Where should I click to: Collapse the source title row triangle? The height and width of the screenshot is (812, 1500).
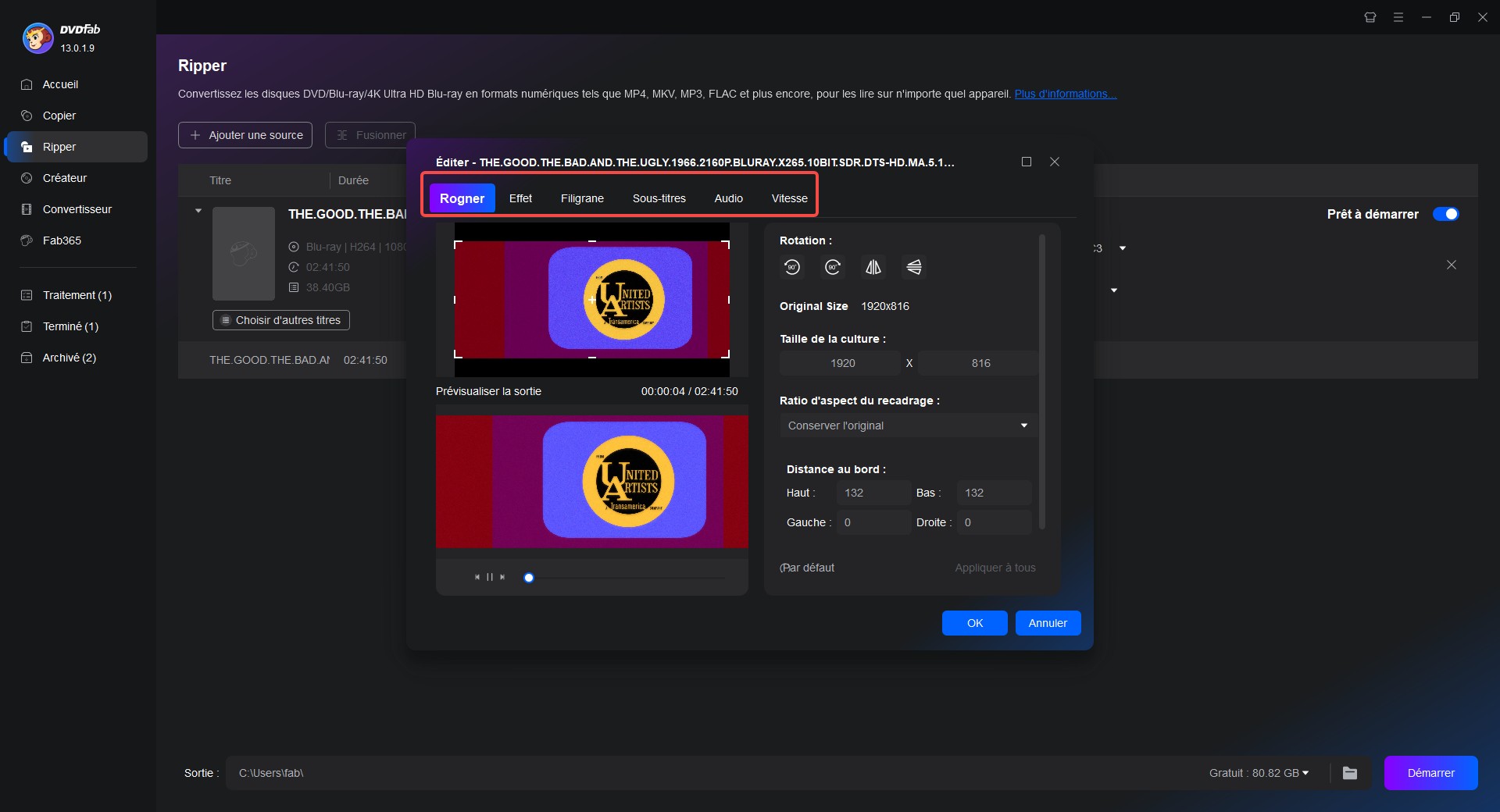[198, 211]
